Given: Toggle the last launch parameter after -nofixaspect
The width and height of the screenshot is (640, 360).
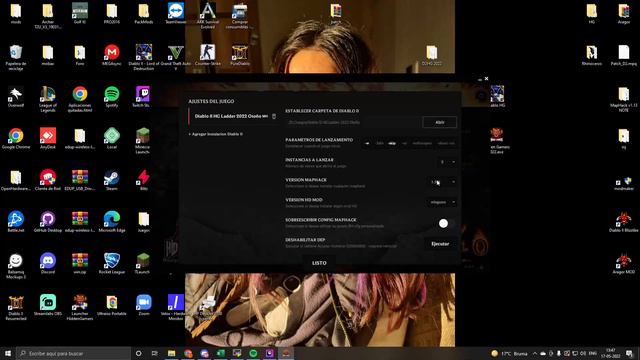Looking at the screenshot, I should (x=446, y=143).
